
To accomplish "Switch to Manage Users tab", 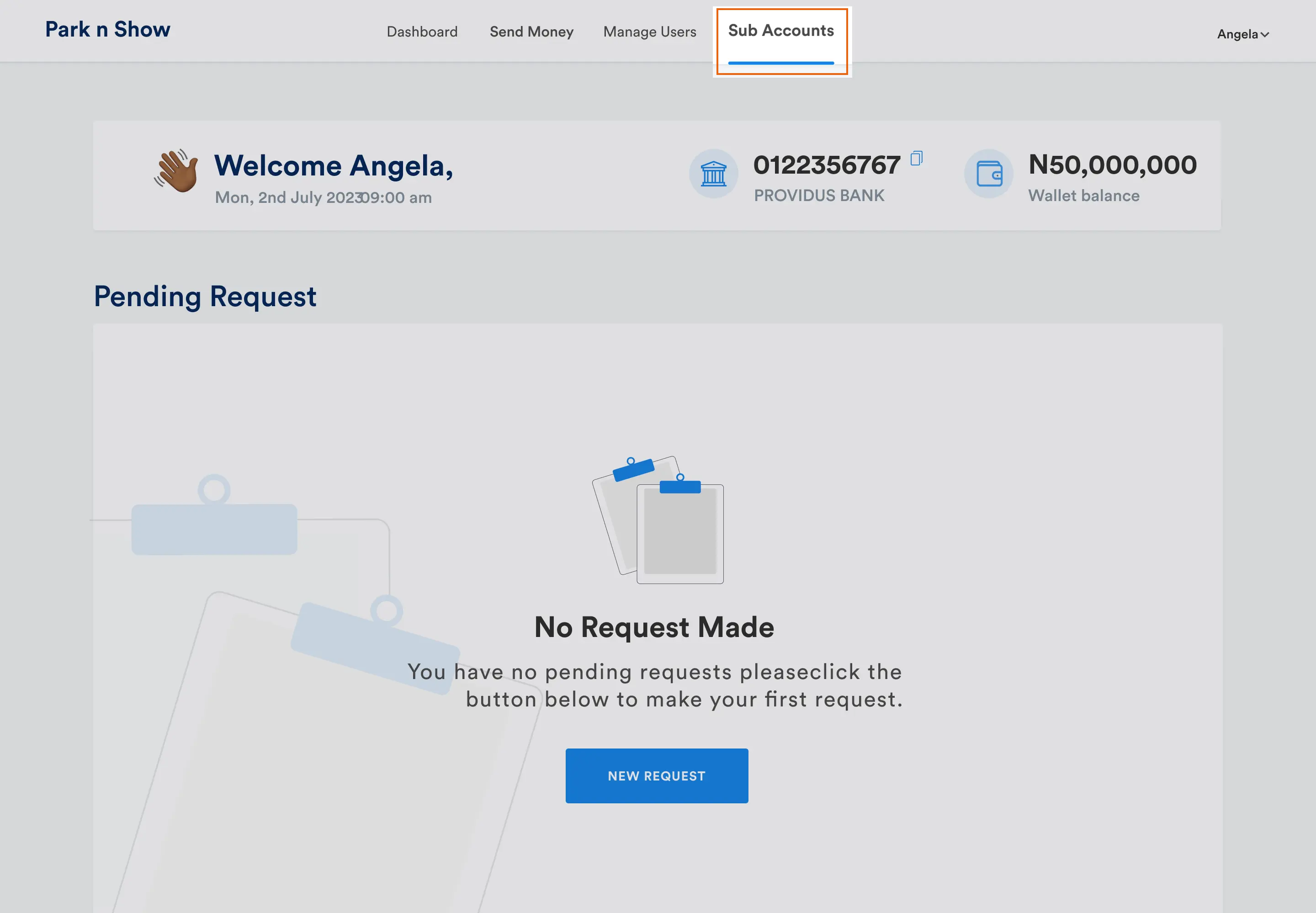I will (650, 32).
